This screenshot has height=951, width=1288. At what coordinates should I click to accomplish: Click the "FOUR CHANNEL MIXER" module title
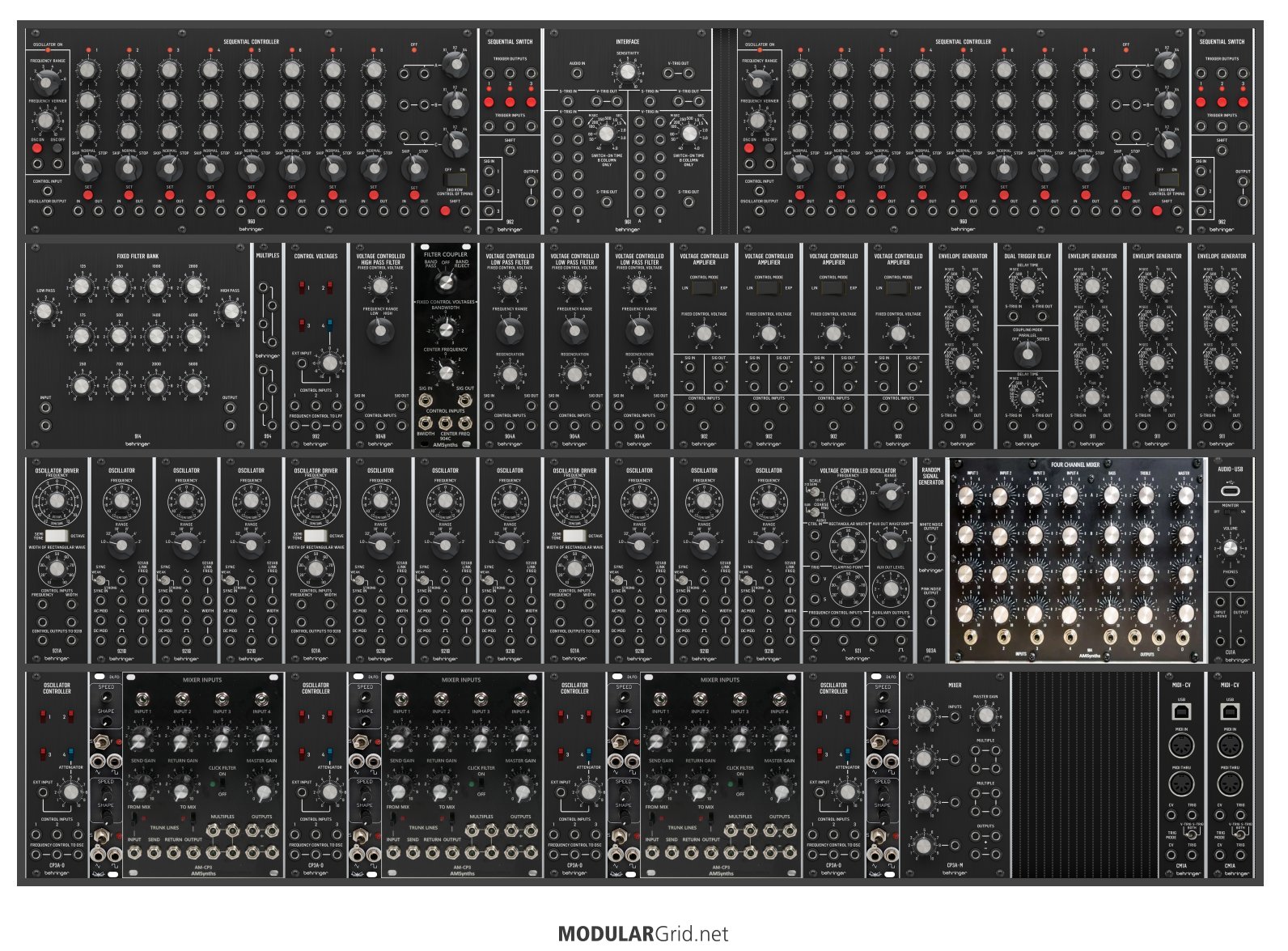tap(1075, 465)
